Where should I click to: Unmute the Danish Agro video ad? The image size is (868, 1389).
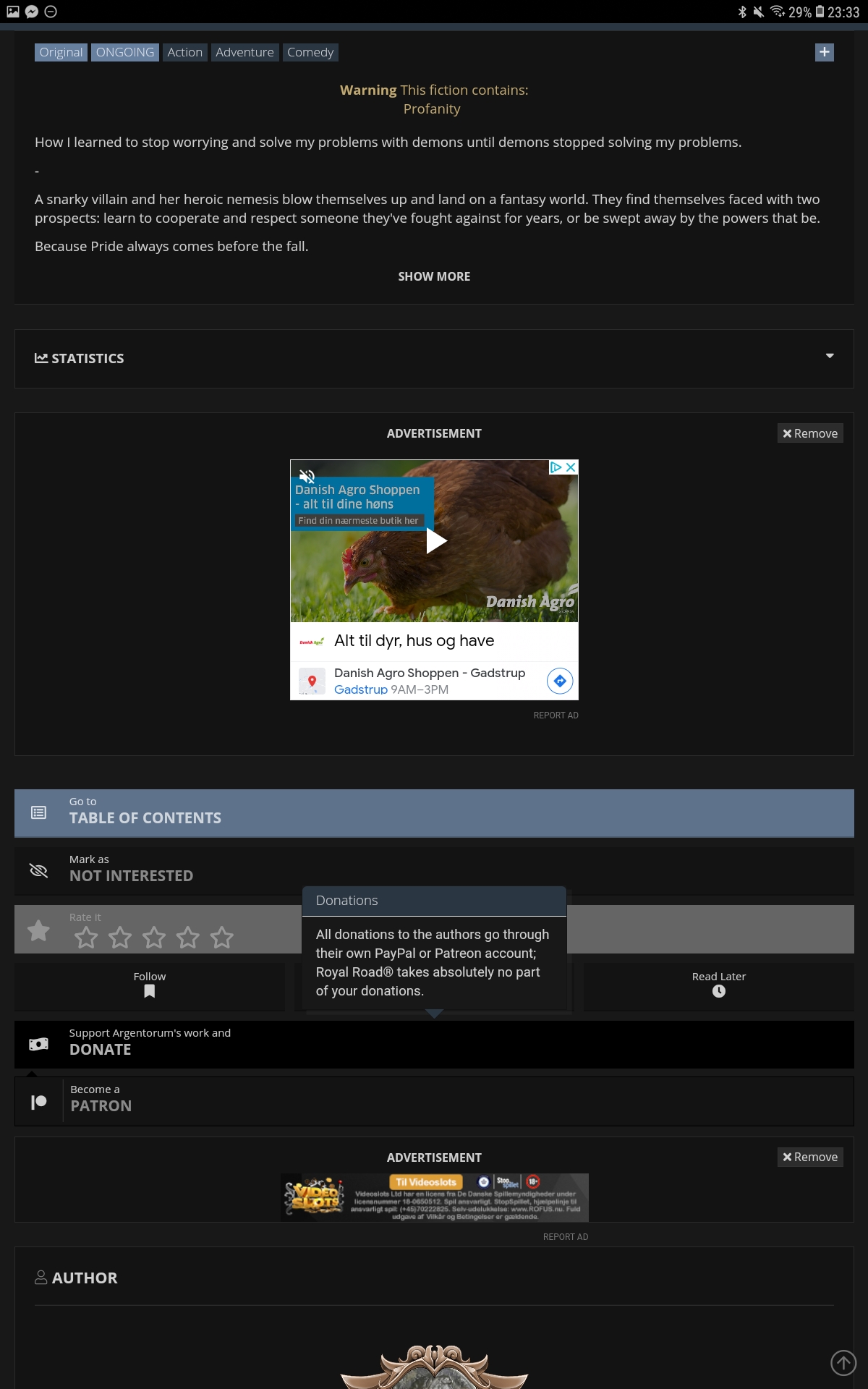pyautogui.click(x=307, y=475)
